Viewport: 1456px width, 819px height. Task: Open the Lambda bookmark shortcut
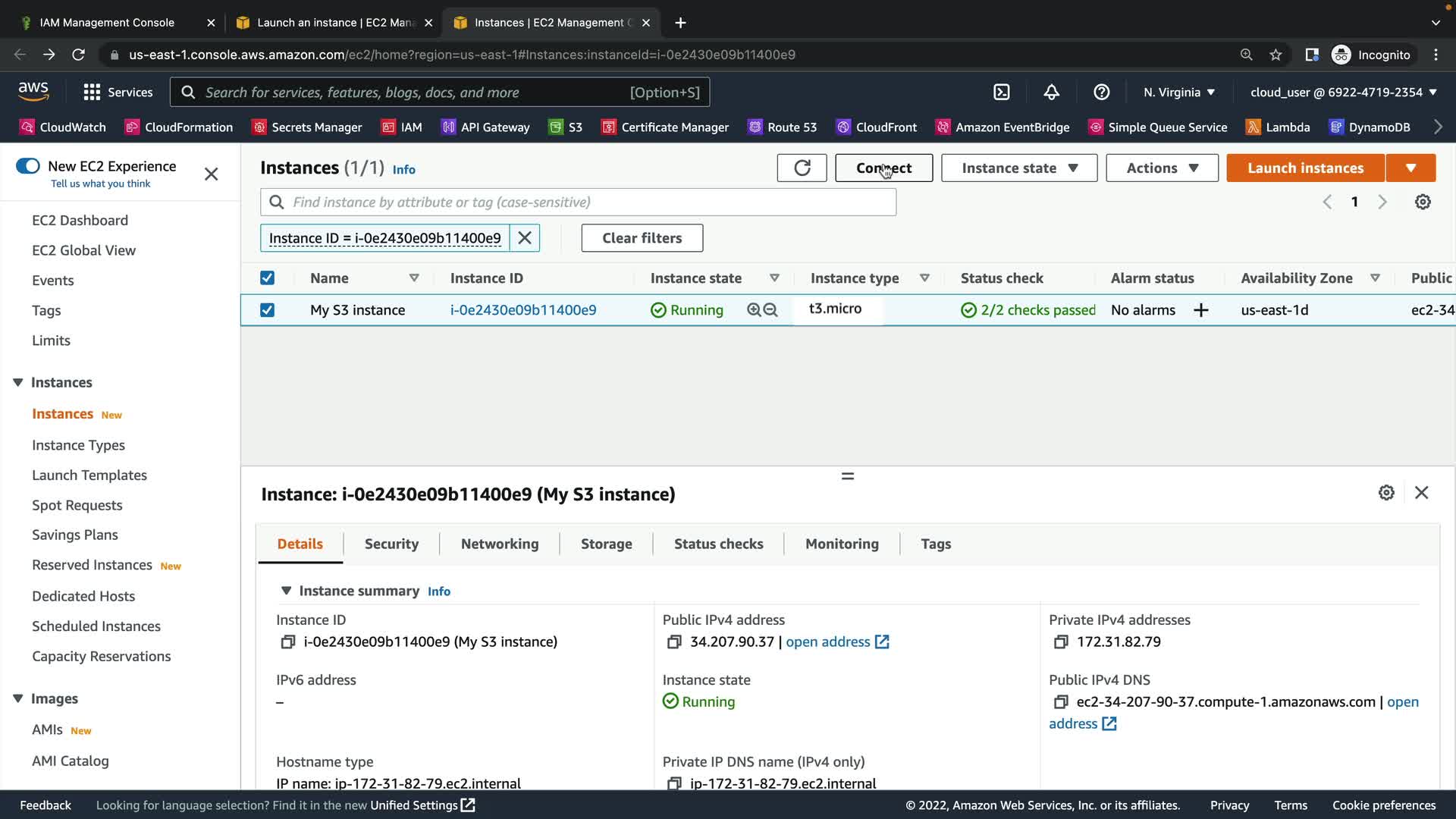1278,127
